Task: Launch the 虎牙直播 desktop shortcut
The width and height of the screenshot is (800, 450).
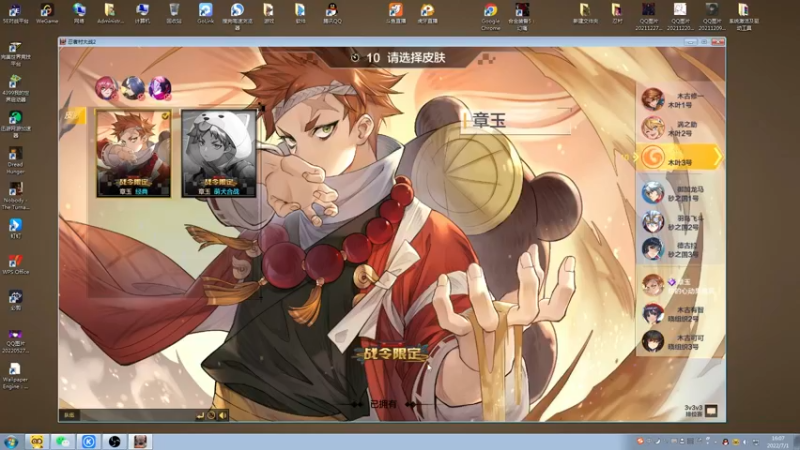Action: tap(427, 13)
